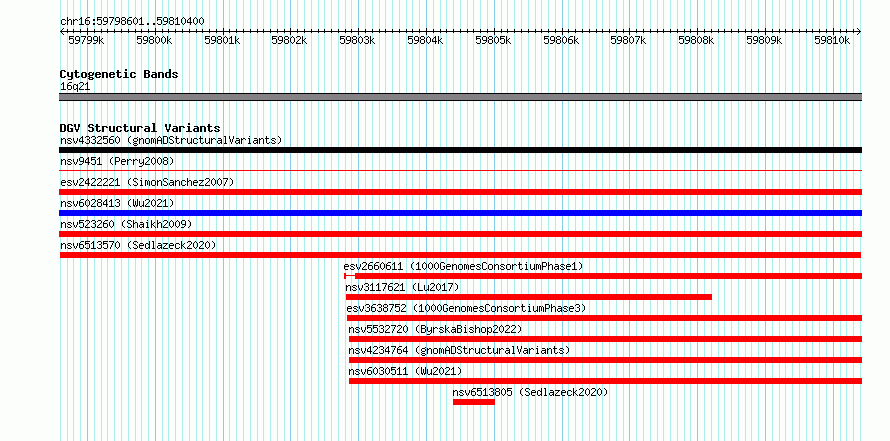Open nsv6513805 (Sedlazeck2020) label

(x=530, y=392)
